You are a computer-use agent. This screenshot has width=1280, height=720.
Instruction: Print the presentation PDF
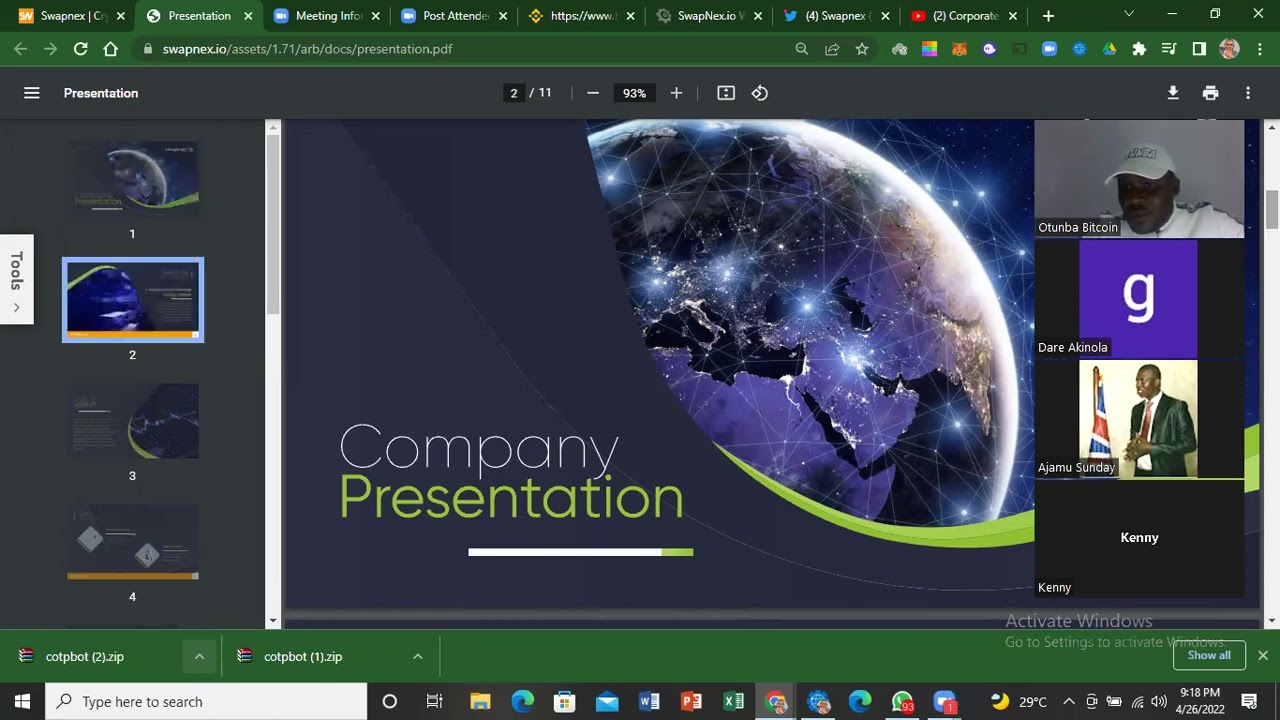(x=1210, y=93)
